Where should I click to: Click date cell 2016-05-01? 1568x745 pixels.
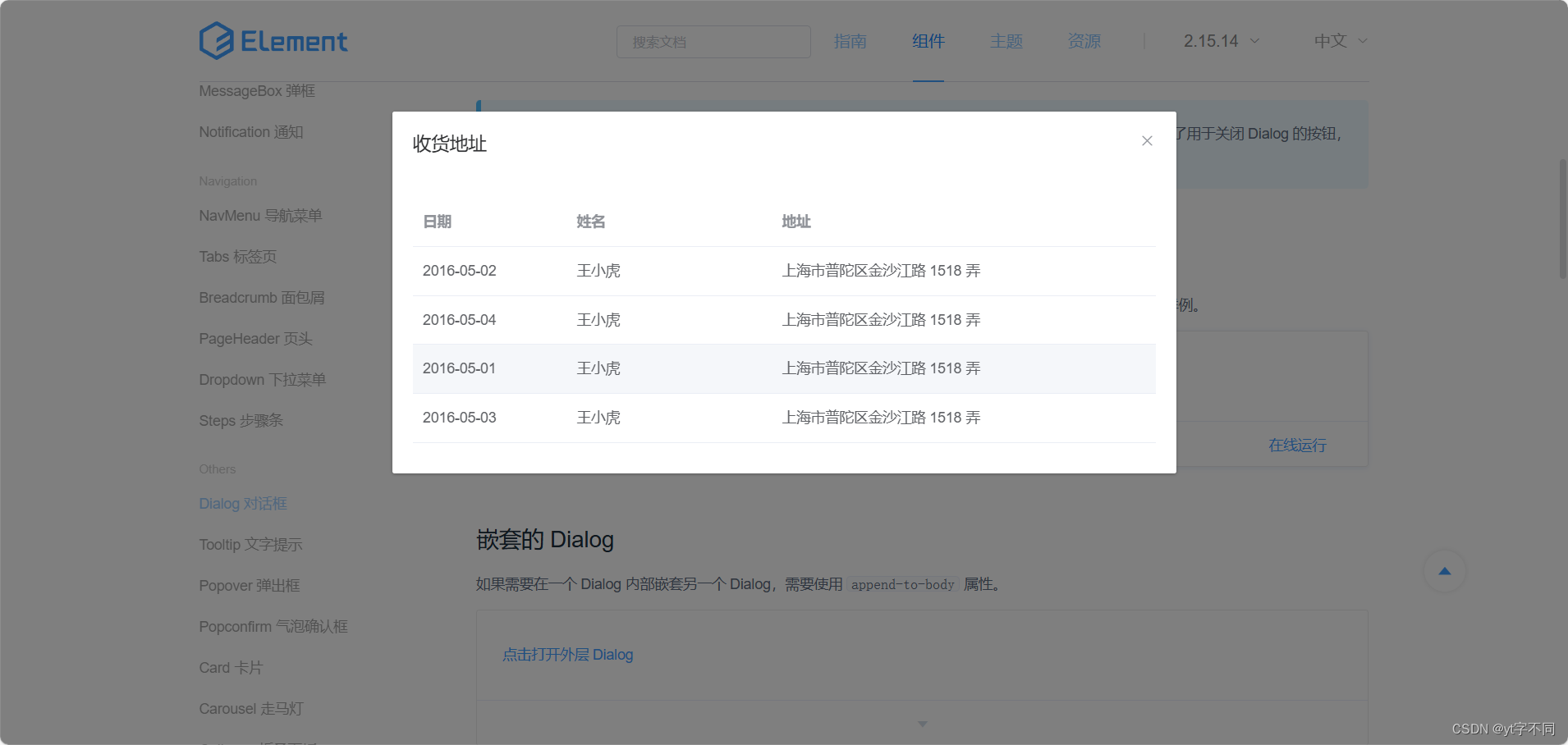pos(460,368)
